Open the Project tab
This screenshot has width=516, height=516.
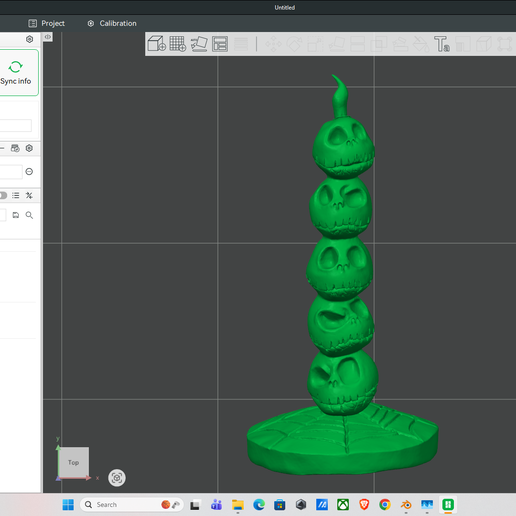coord(47,23)
